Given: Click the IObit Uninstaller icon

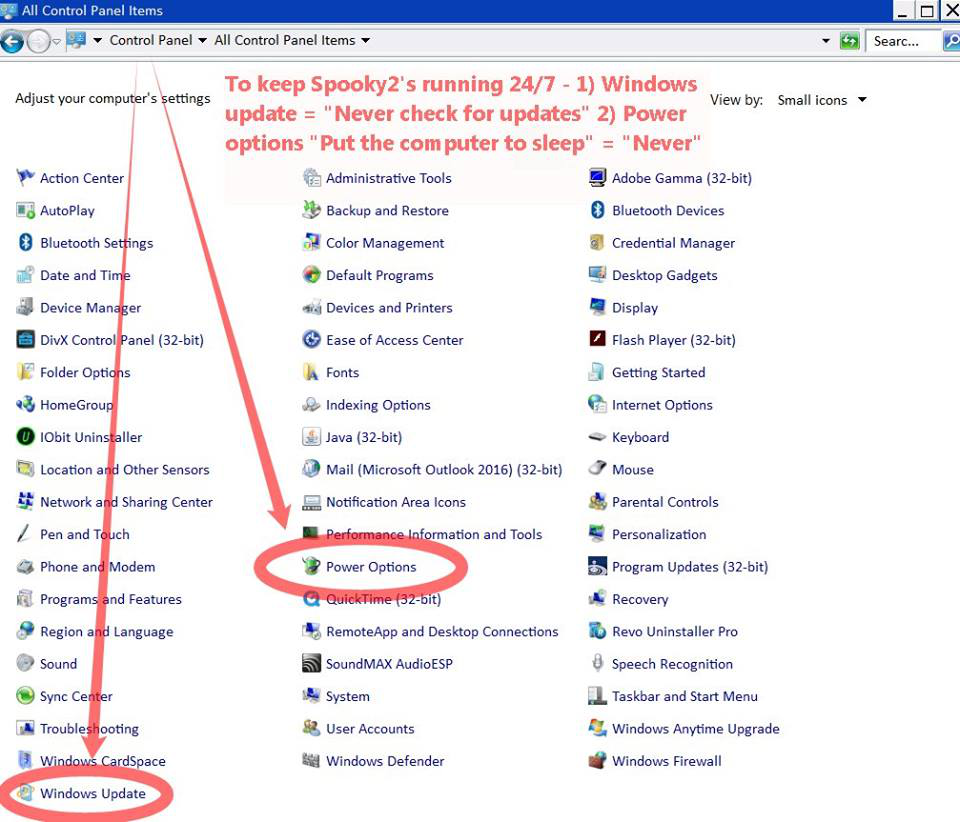Looking at the screenshot, I should click(25, 437).
